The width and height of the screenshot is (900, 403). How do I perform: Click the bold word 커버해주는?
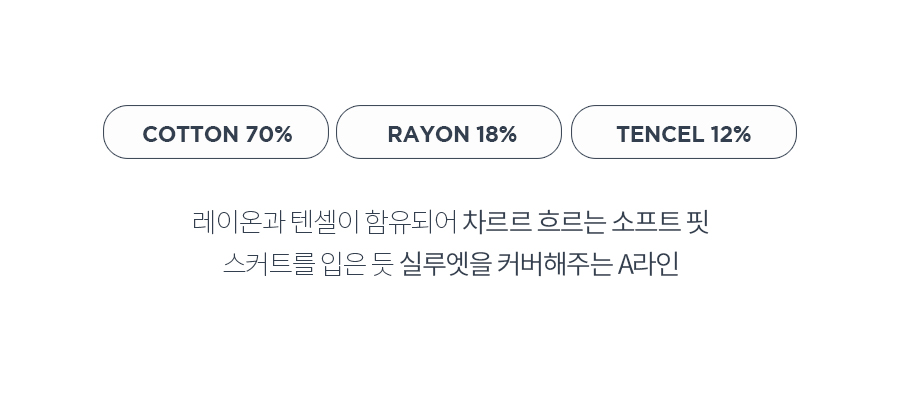[x=554, y=264]
